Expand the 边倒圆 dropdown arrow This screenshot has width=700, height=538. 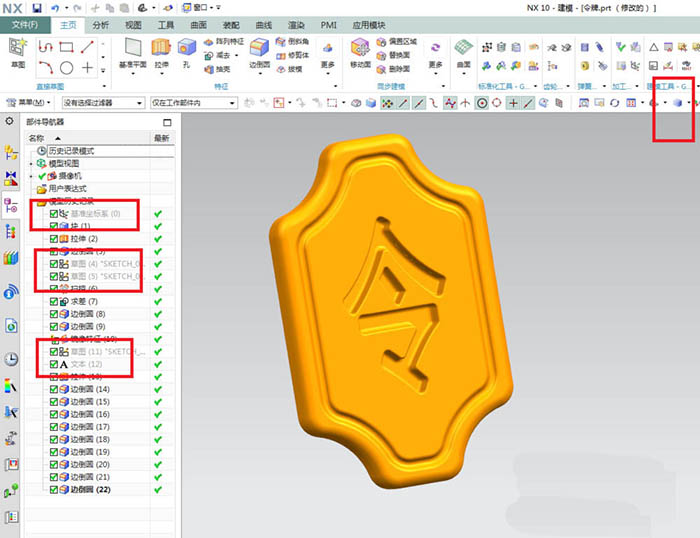point(259,73)
